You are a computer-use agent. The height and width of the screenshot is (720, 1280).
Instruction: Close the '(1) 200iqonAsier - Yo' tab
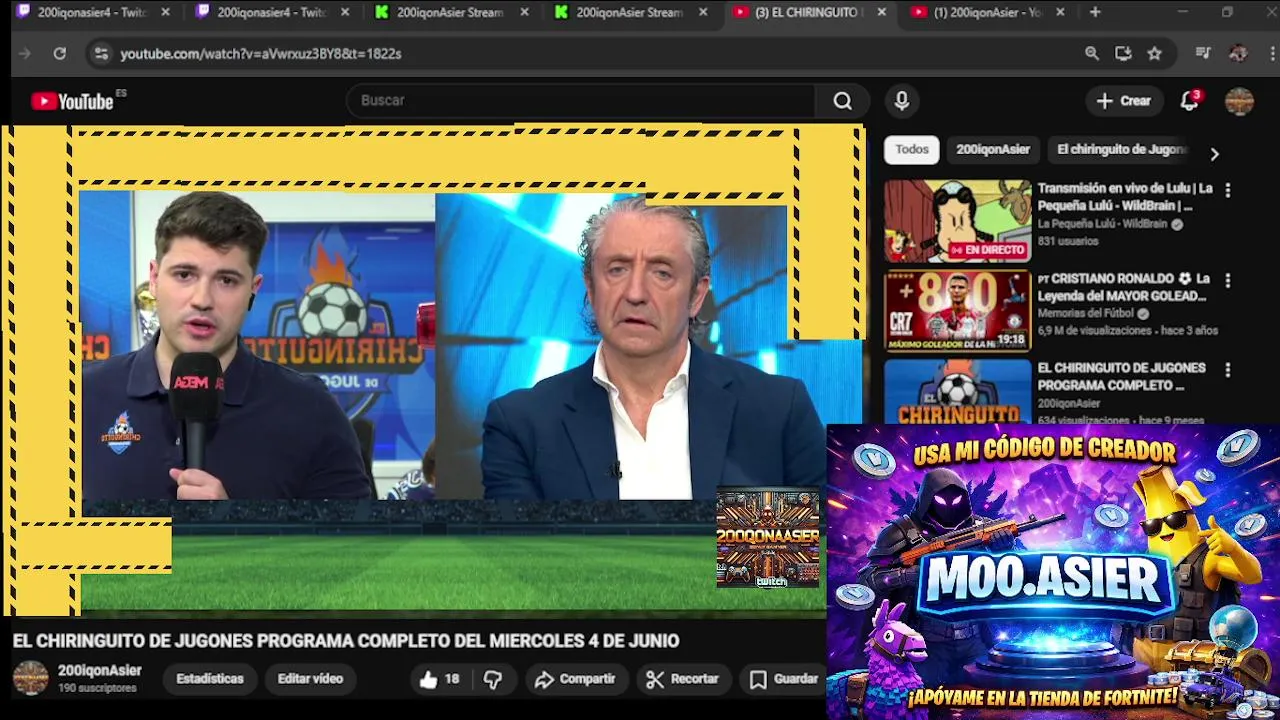pos(1060,12)
